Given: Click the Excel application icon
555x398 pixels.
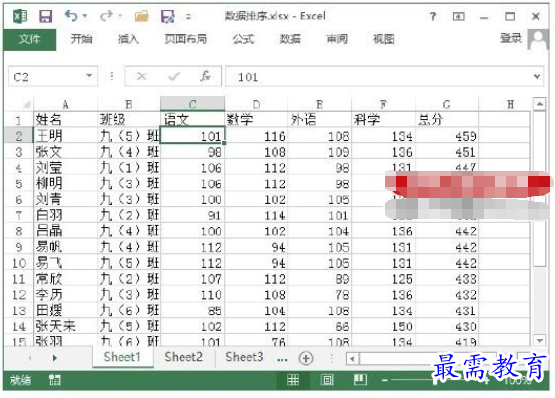Looking at the screenshot, I should pyautogui.click(x=19, y=16).
